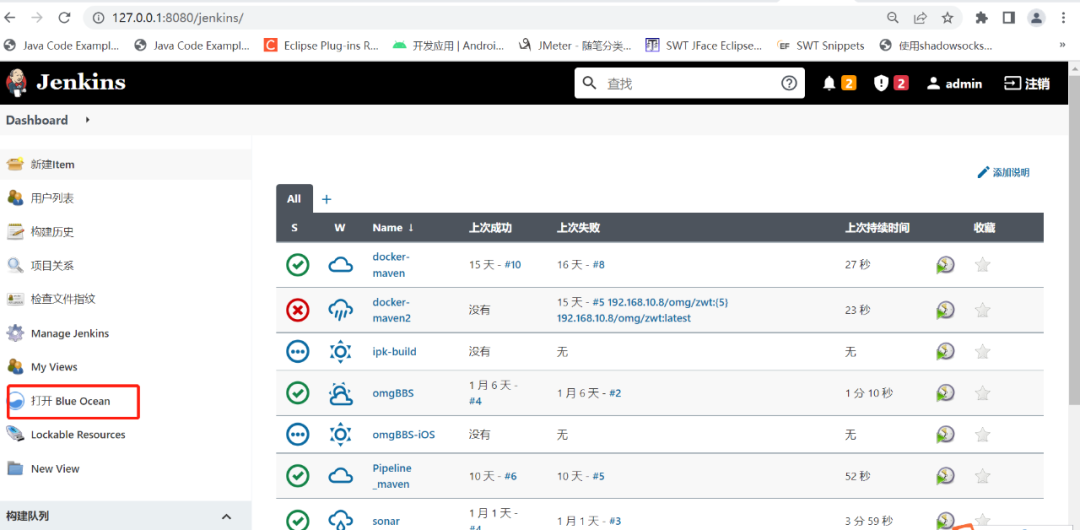Open sonar job link
The image size is (1080, 530).
pos(386,521)
